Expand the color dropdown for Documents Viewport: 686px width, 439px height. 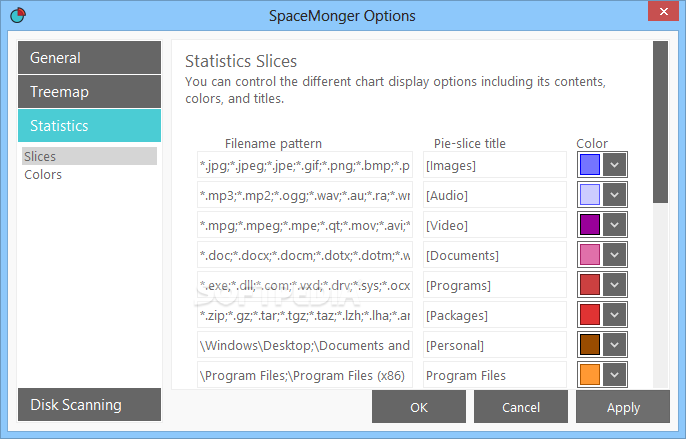(614, 254)
